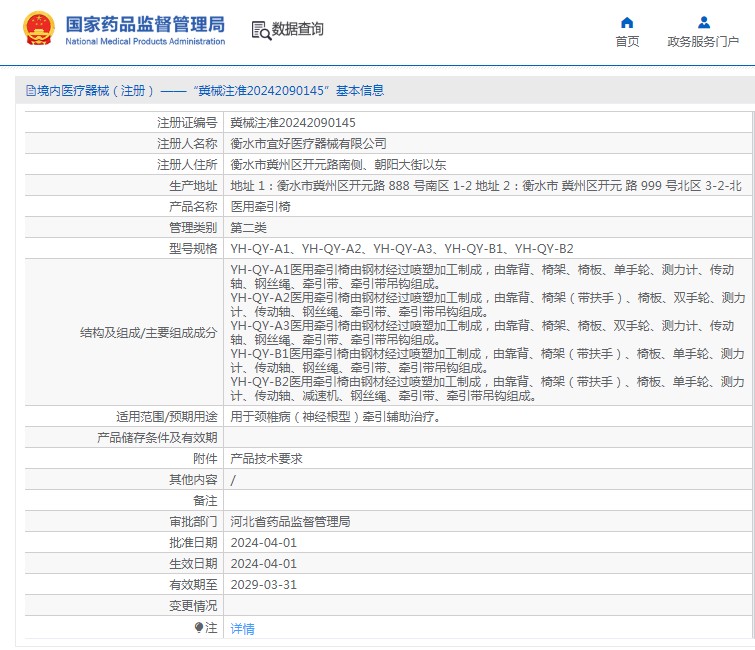The width and height of the screenshot is (755, 650).
Task: Click 其他内容 label
Action: coord(193,480)
